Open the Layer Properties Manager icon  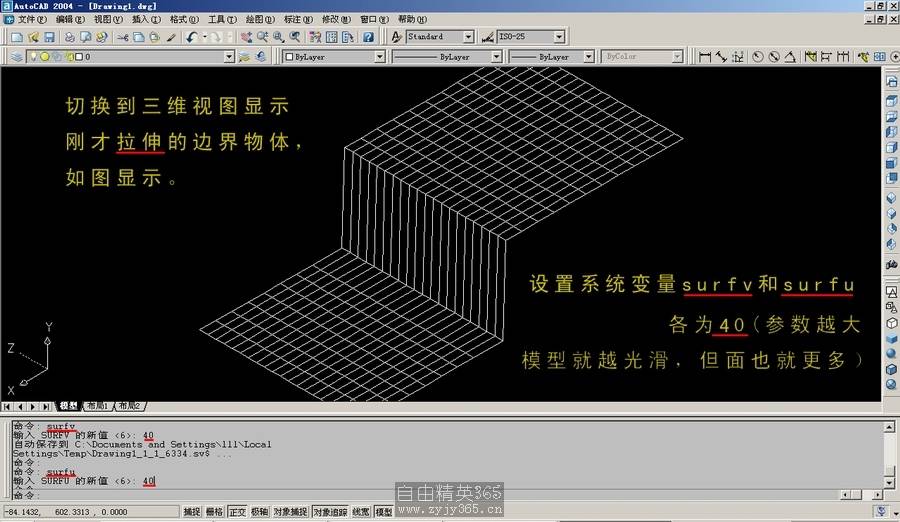(17, 57)
